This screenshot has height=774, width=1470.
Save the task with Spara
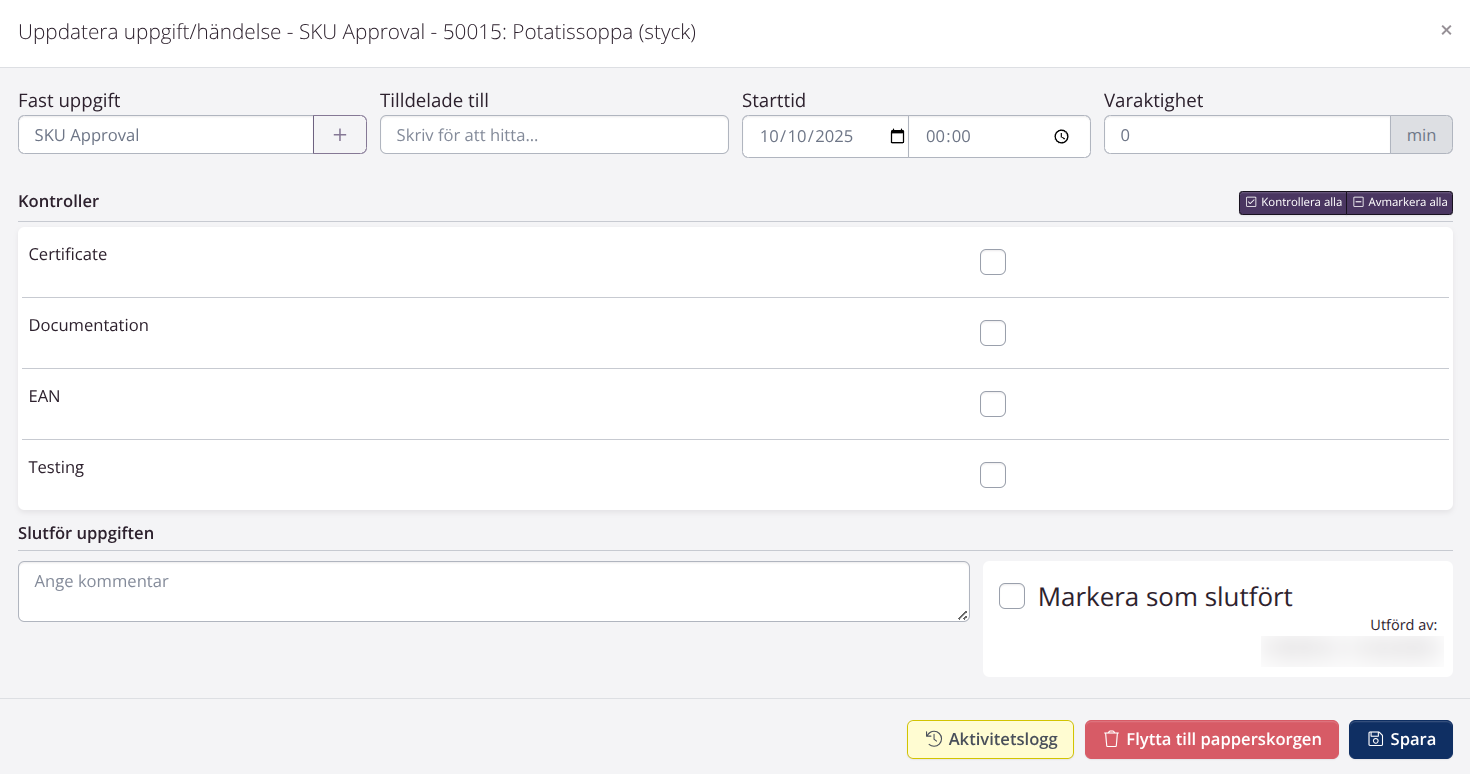(1400, 739)
